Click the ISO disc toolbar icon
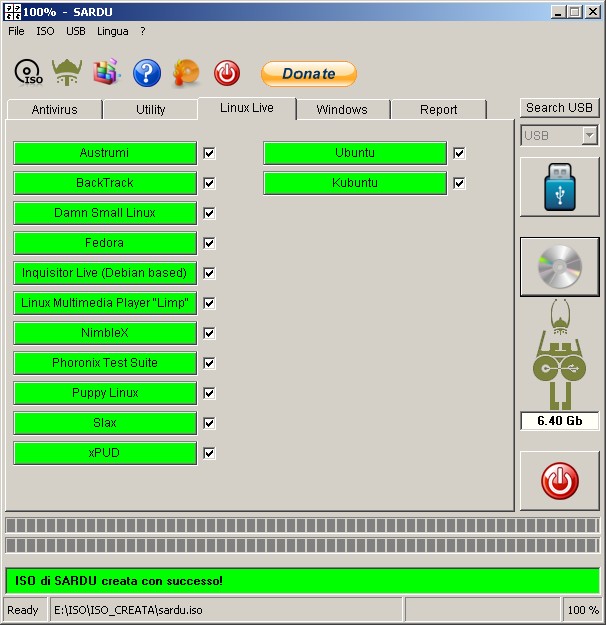606x625 pixels. pos(28,73)
